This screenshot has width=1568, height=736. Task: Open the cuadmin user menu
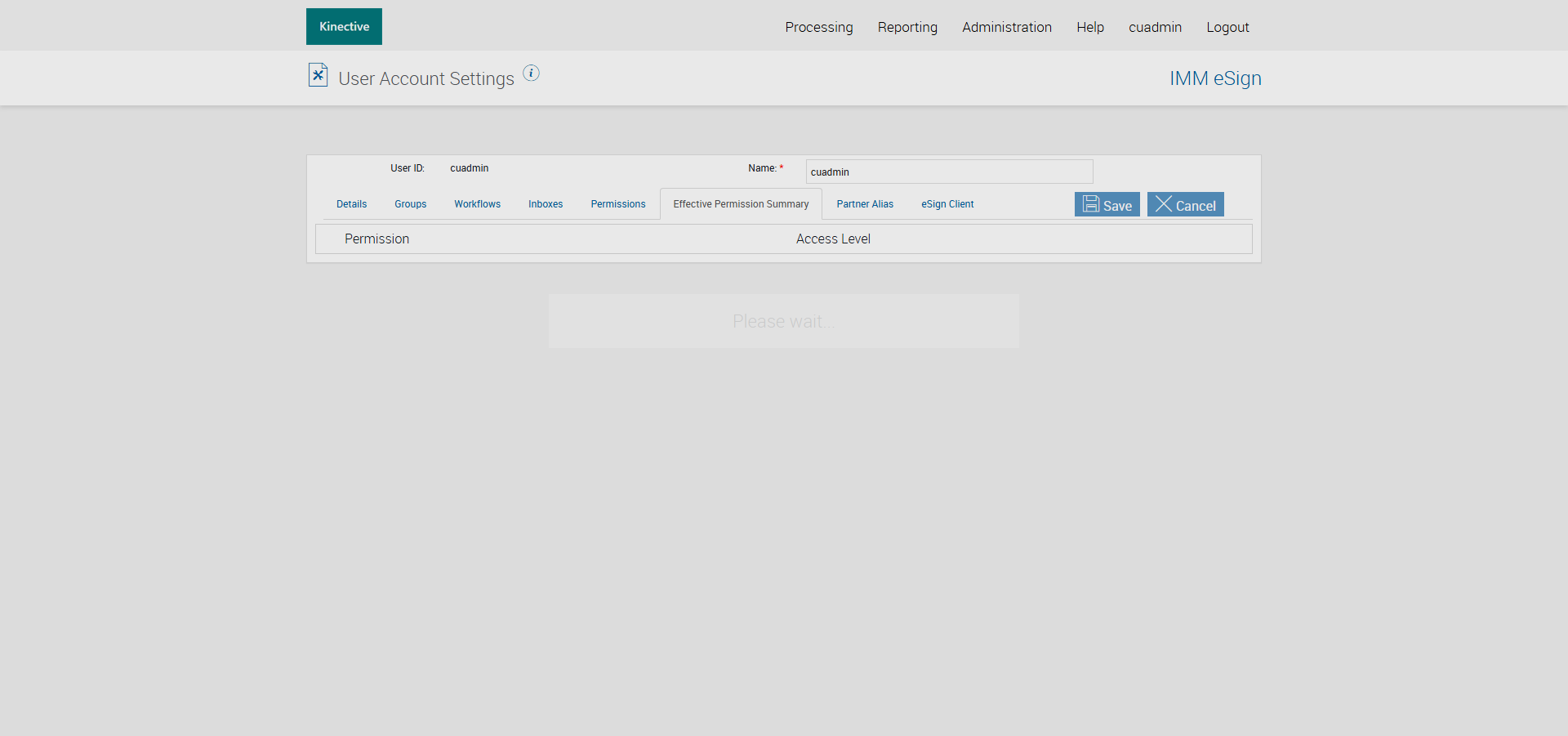(1155, 27)
